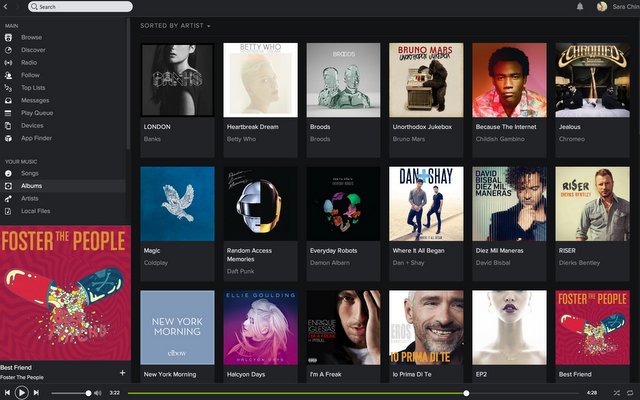This screenshot has width=640, height=400.
Task: Click the magnifier icon in search box
Action: (34, 7)
